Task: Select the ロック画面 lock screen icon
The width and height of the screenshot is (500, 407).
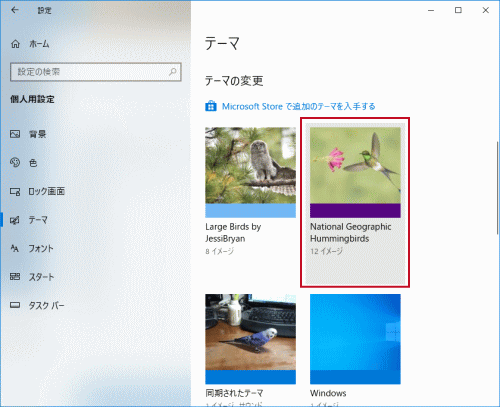Action: click(x=15, y=191)
